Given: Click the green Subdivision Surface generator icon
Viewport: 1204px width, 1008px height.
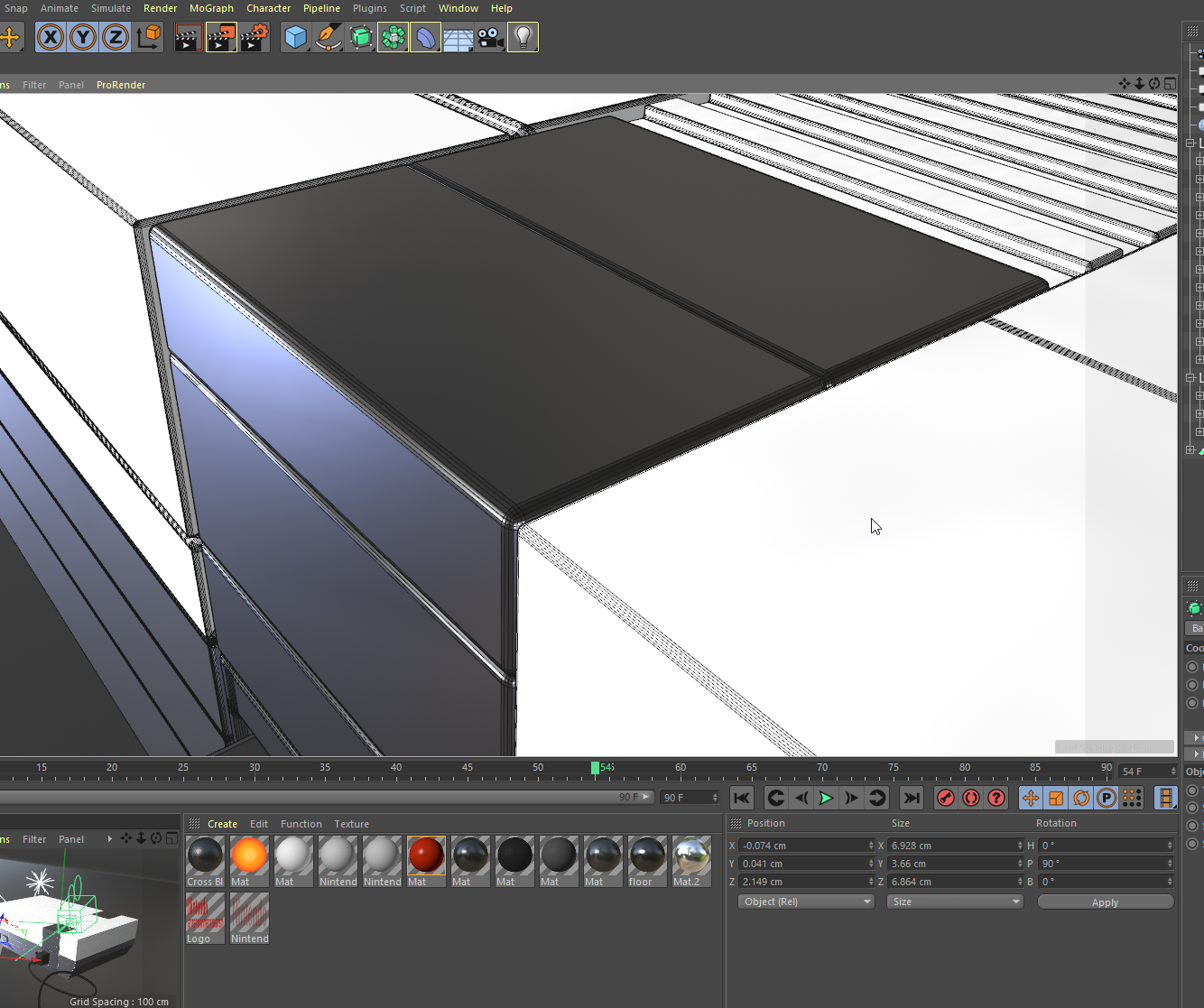Looking at the screenshot, I should pos(360,37).
